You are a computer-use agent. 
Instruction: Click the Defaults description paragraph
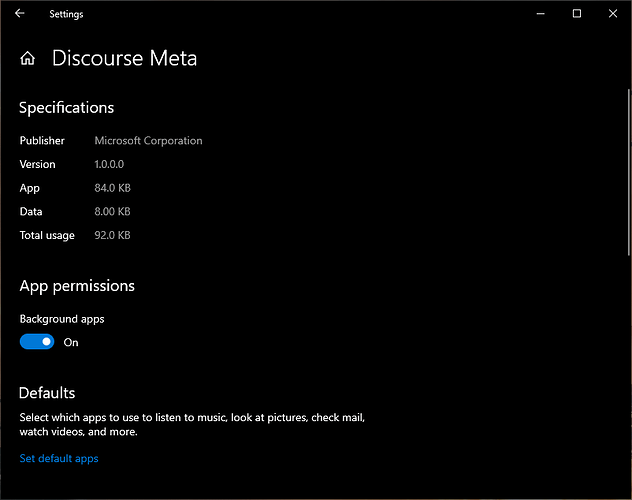192,425
